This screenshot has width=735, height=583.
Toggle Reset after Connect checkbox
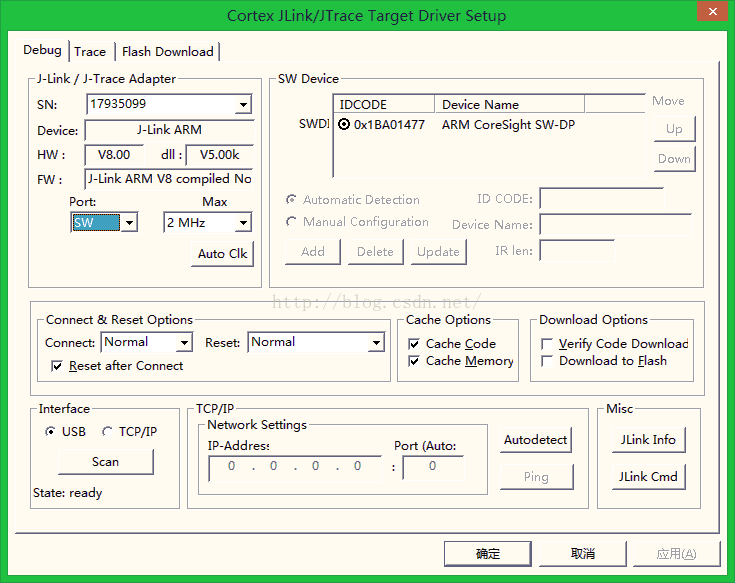coord(57,366)
